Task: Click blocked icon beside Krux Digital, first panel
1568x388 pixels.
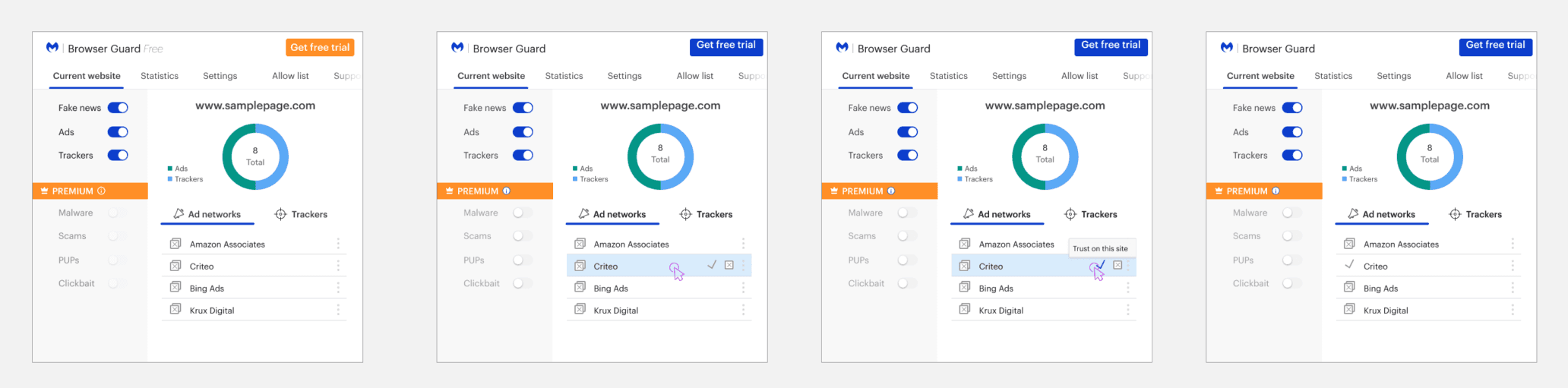Action: 175,310
